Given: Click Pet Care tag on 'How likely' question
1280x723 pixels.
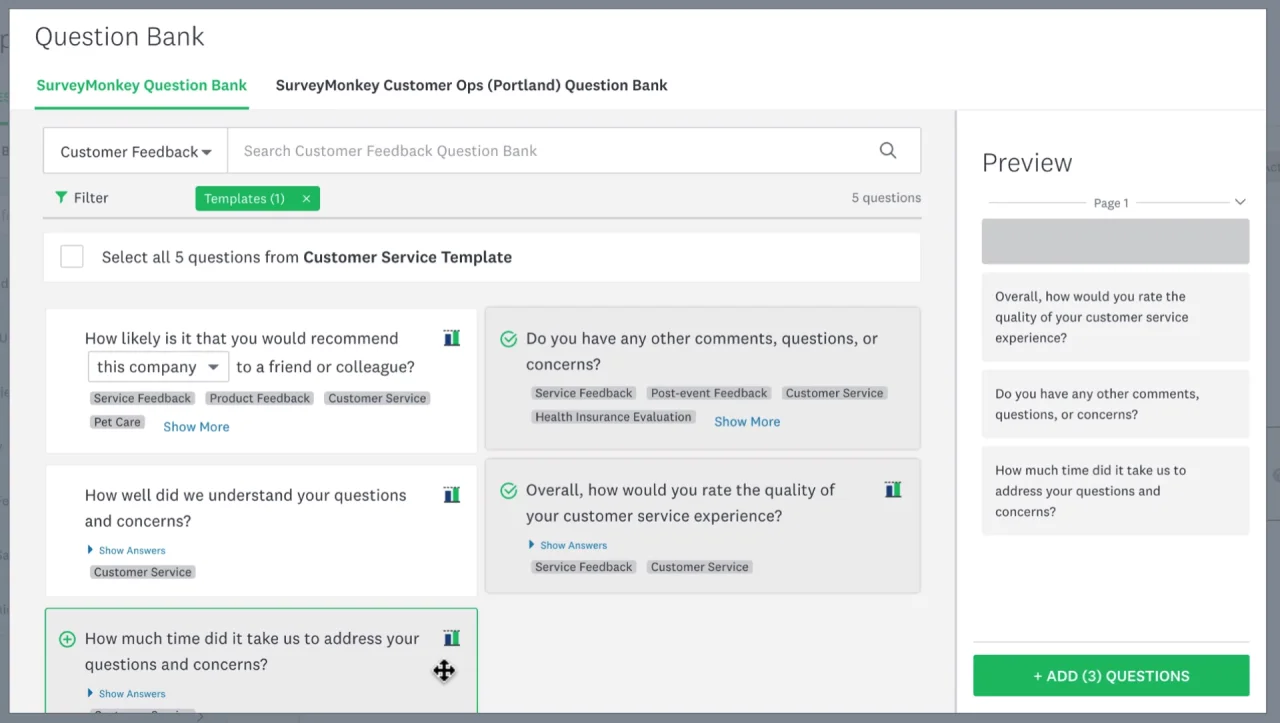Looking at the screenshot, I should tap(117, 422).
